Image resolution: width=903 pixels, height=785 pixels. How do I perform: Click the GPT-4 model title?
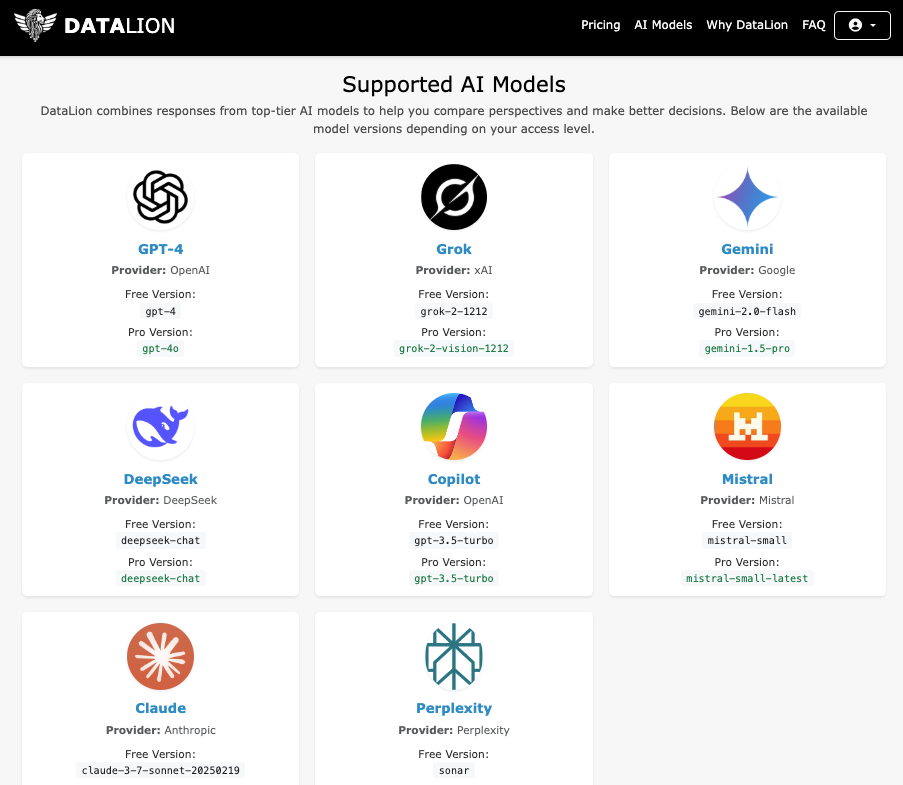pos(160,249)
